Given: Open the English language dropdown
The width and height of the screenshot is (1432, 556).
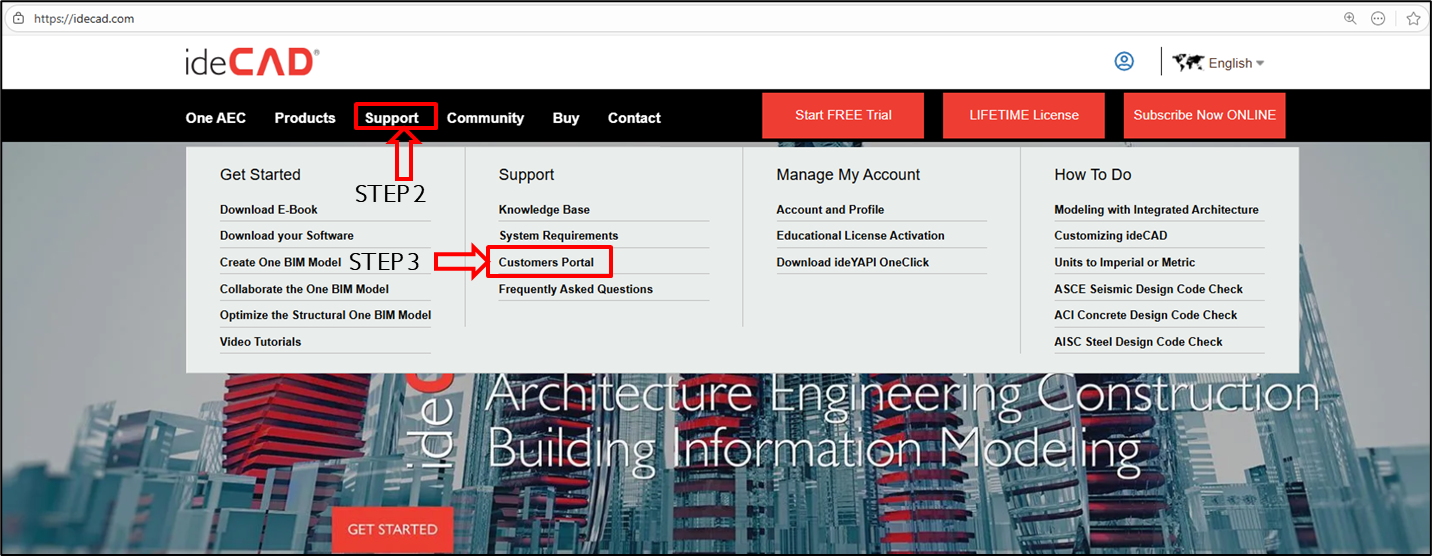Looking at the screenshot, I should 1236,63.
